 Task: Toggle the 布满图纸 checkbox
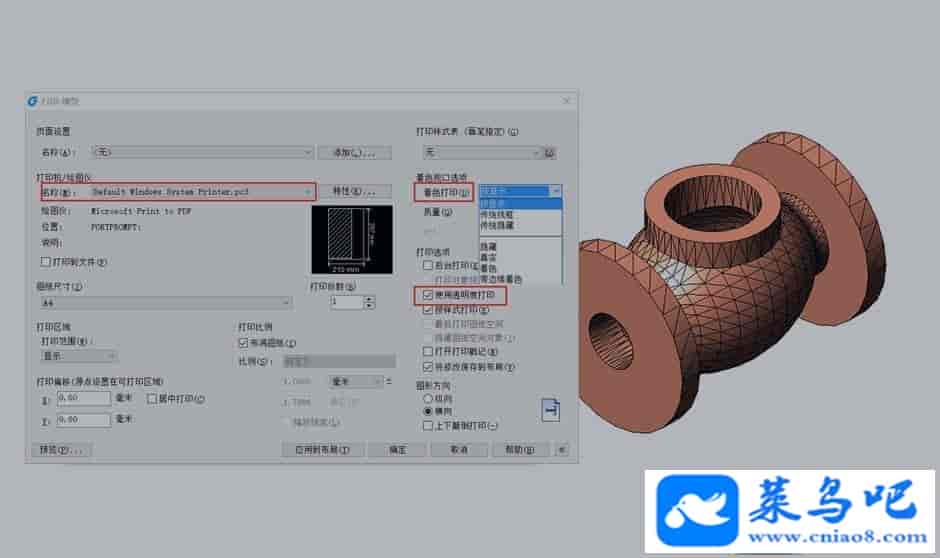(243, 343)
